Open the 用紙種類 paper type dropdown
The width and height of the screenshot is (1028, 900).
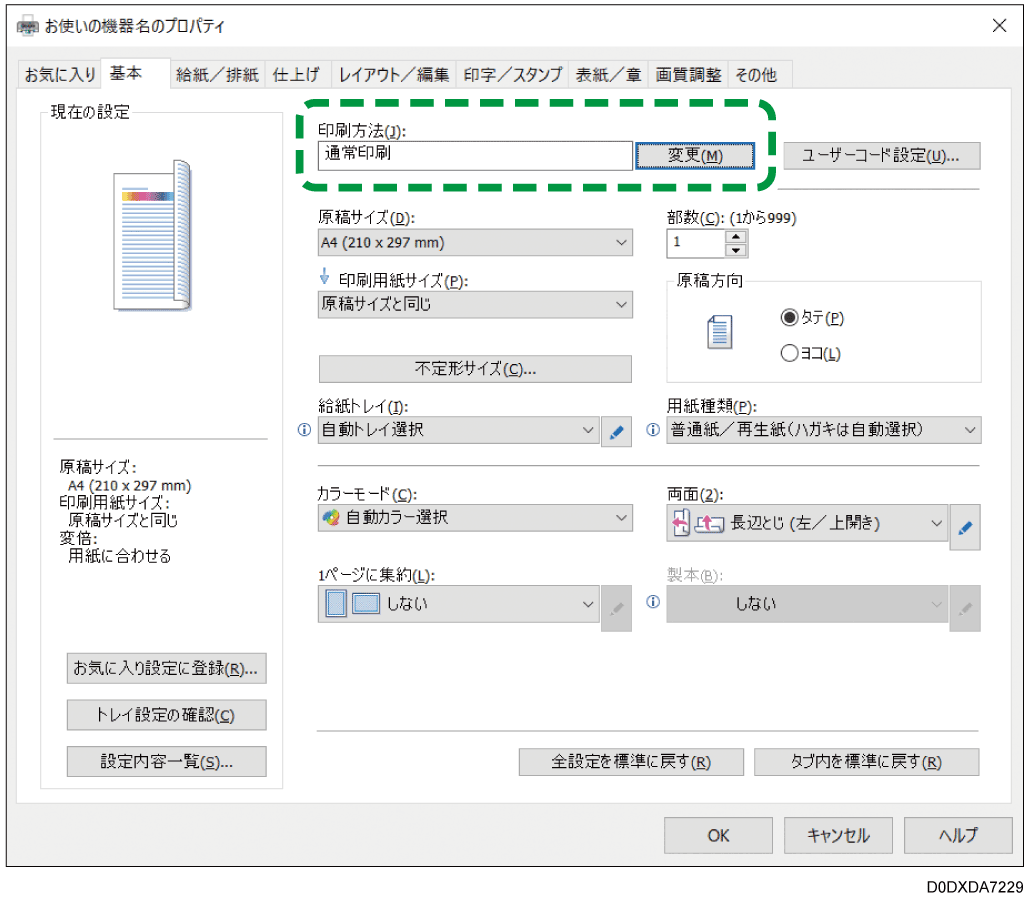click(x=823, y=430)
